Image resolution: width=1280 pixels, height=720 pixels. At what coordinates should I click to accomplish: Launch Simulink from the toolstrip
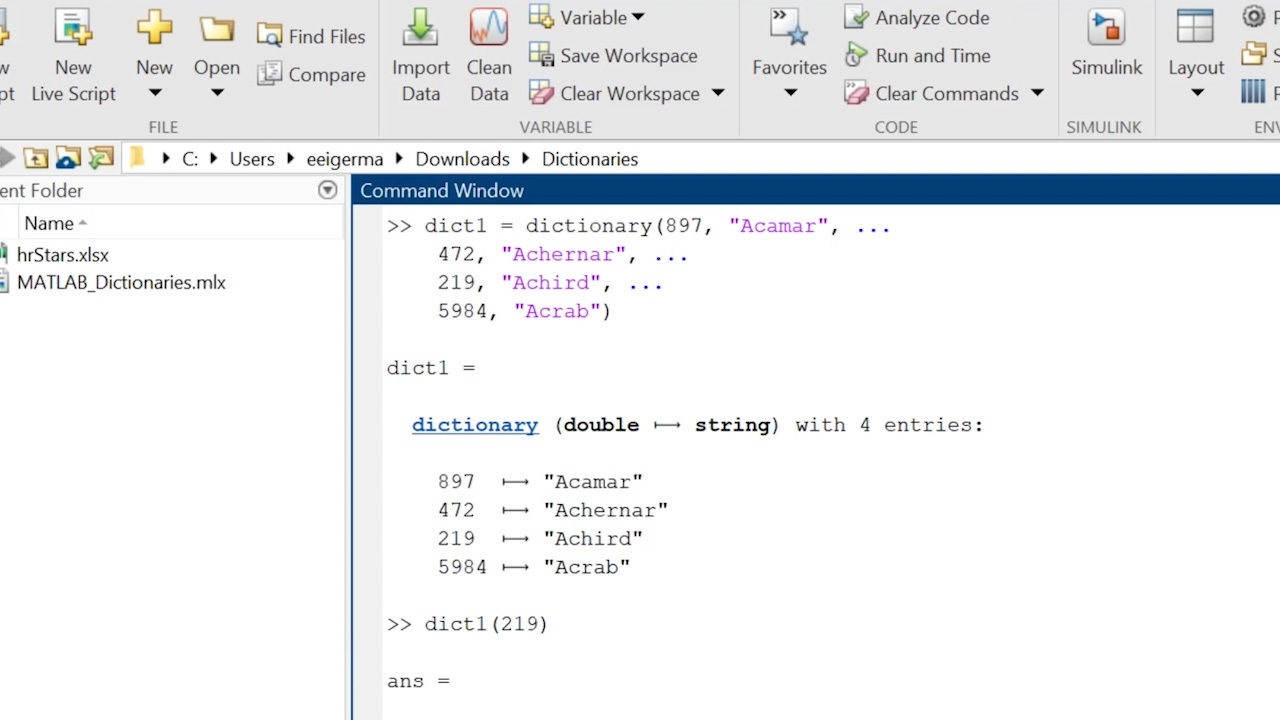click(1106, 30)
